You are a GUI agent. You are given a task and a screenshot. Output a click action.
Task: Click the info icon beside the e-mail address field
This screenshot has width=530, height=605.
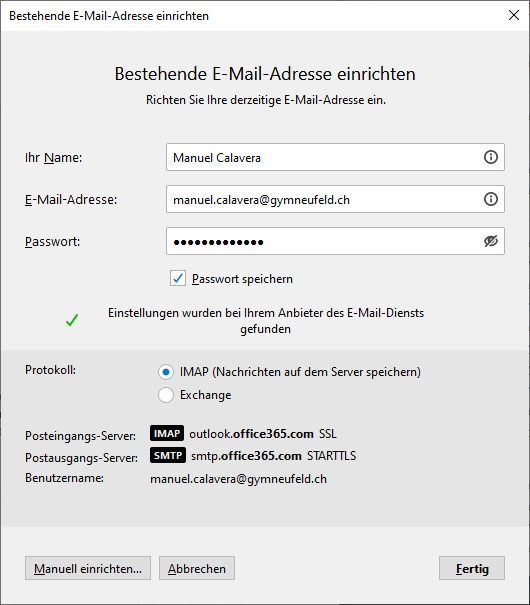pos(491,199)
